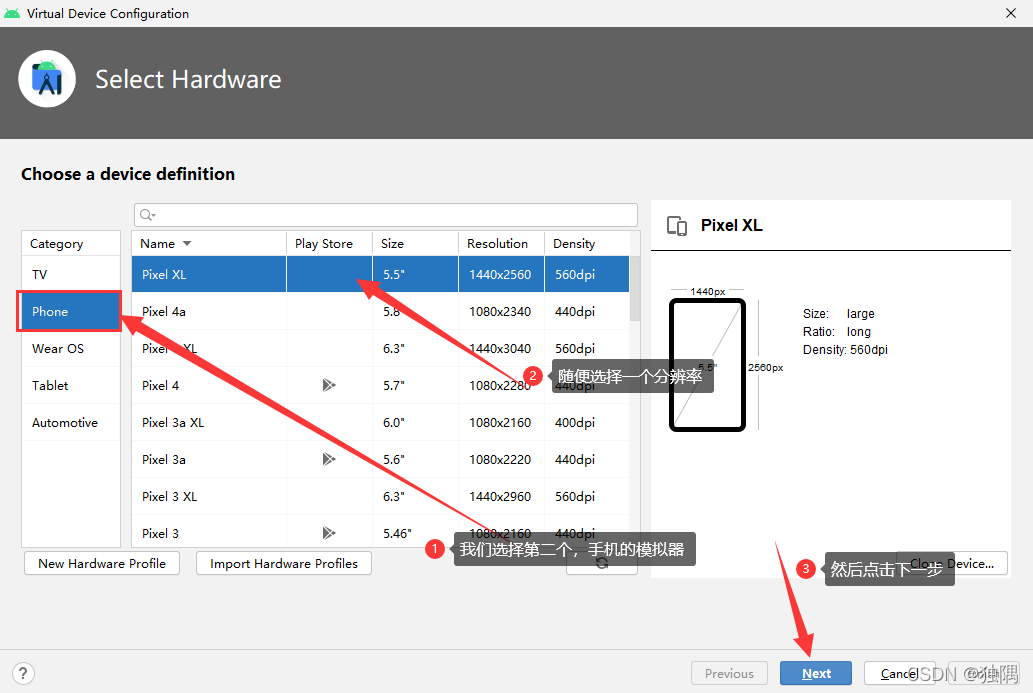This screenshot has width=1033, height=693.
Task: Click the Clone Device button
Action: [951, 563]
